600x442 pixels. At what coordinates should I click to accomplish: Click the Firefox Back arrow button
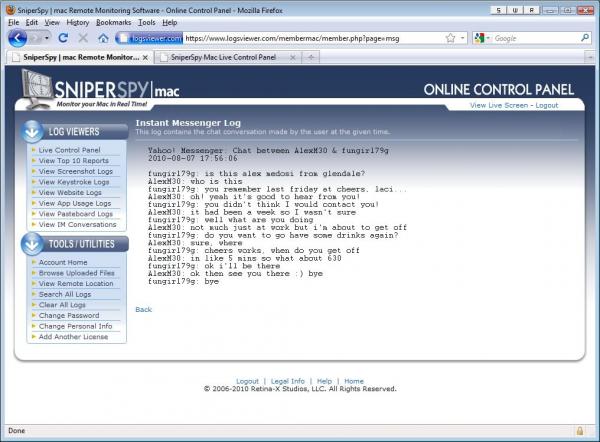pyautogui.click(x=17, y=38)
